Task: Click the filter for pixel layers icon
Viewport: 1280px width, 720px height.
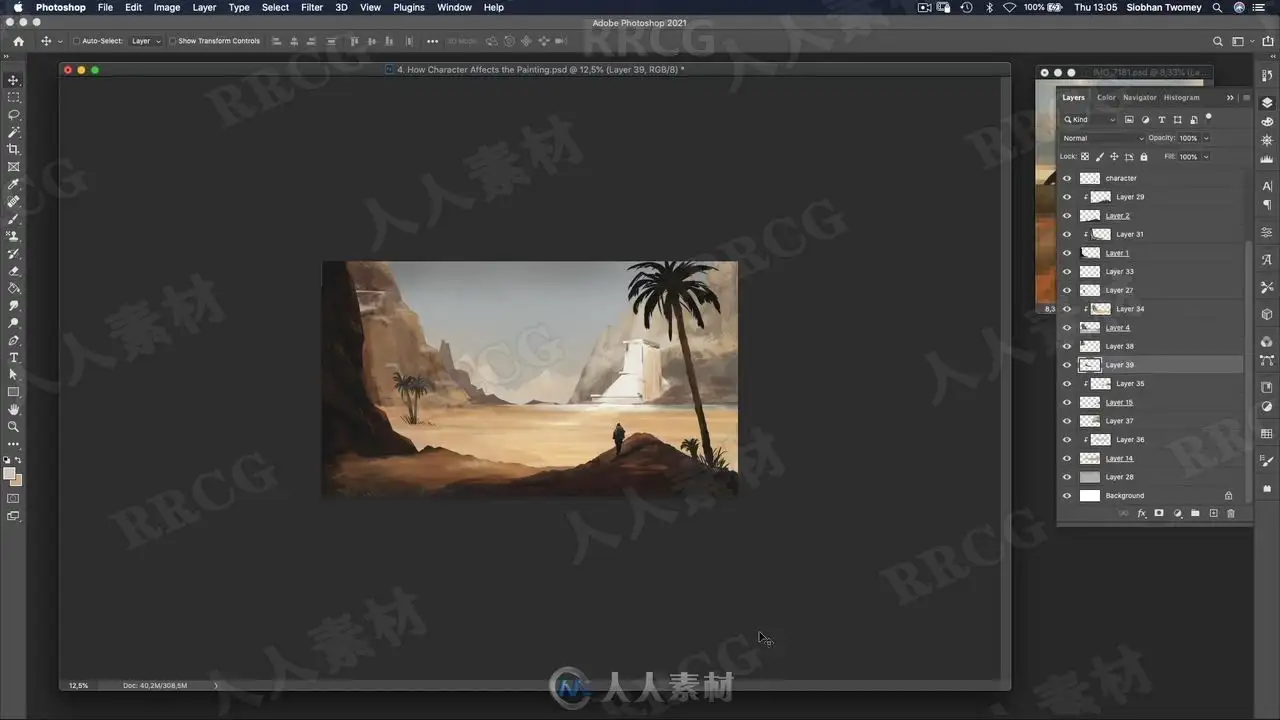Action: [1129, 119]
